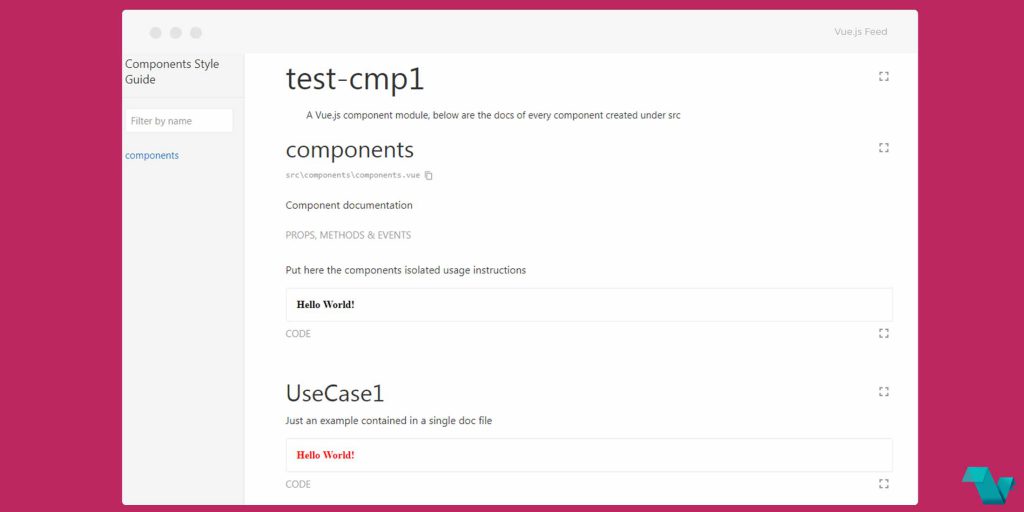Click the black Hello World preview box
This screenshot has width=1024, height=512.
[589, 304]
